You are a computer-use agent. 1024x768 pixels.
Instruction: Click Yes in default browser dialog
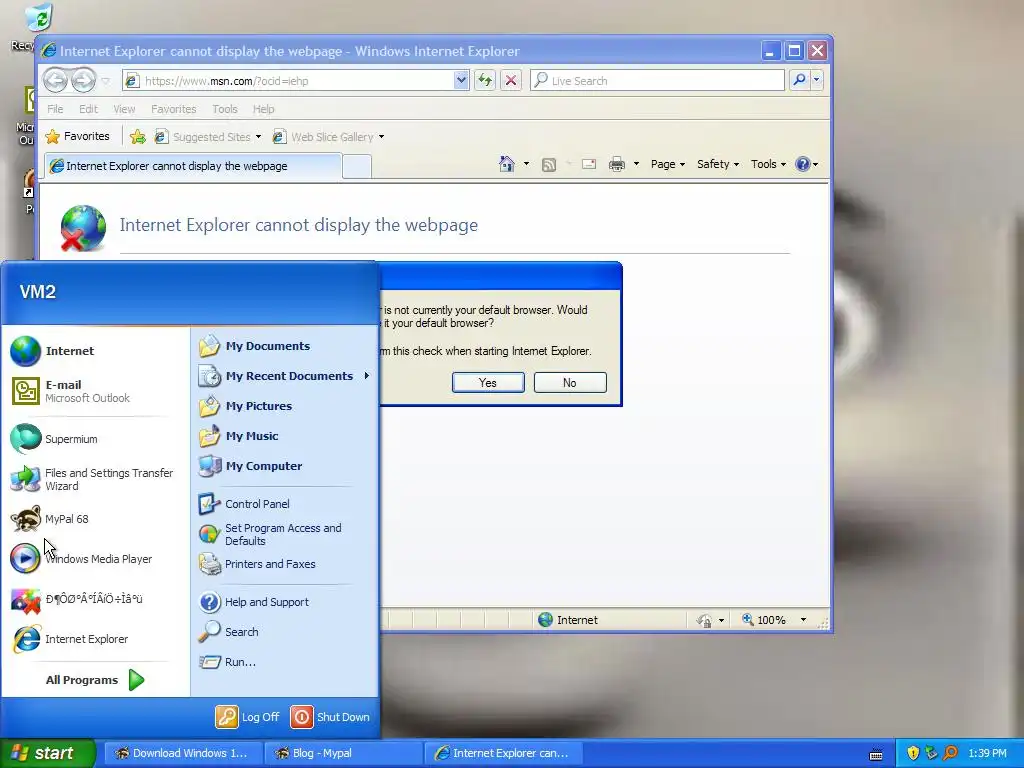point(488,383)
